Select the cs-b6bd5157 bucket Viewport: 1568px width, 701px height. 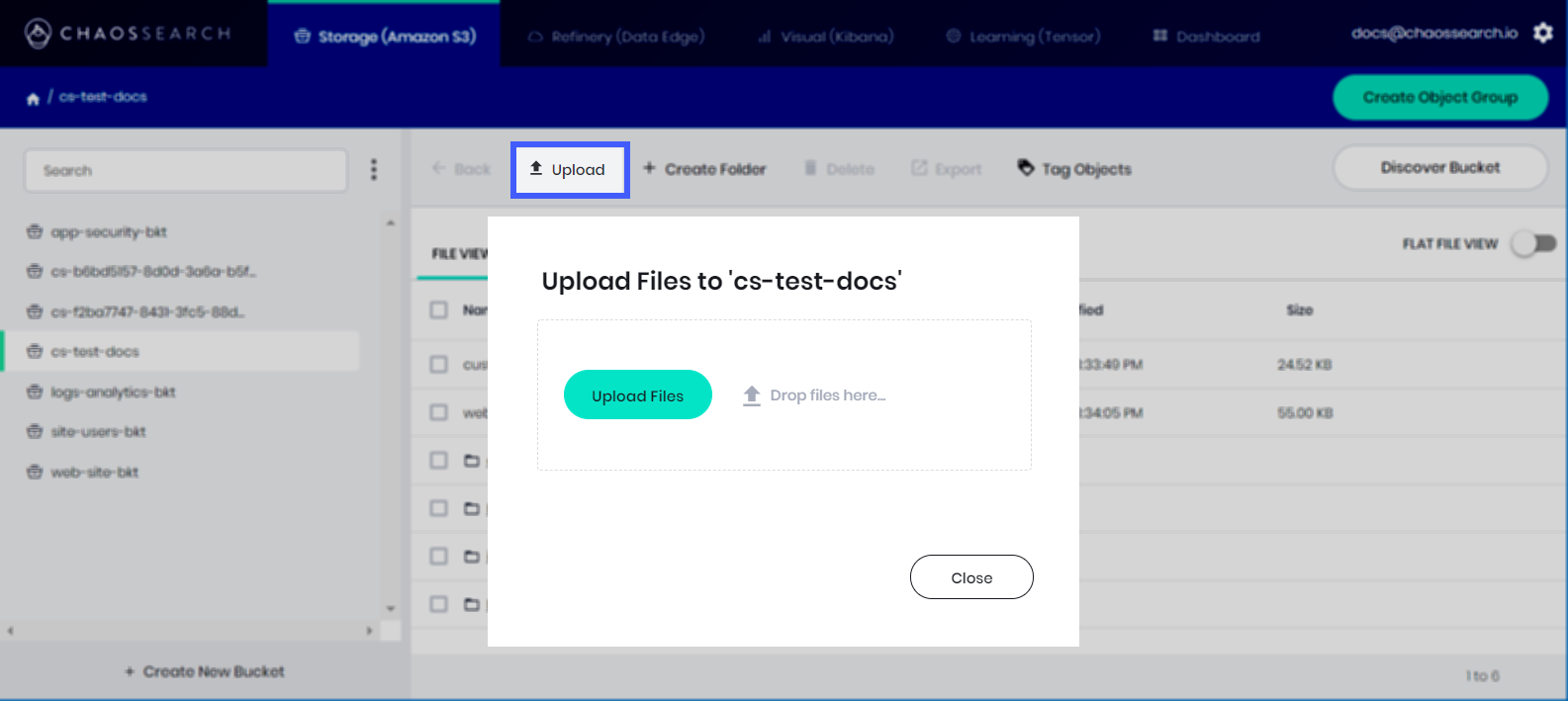(141, 272)
